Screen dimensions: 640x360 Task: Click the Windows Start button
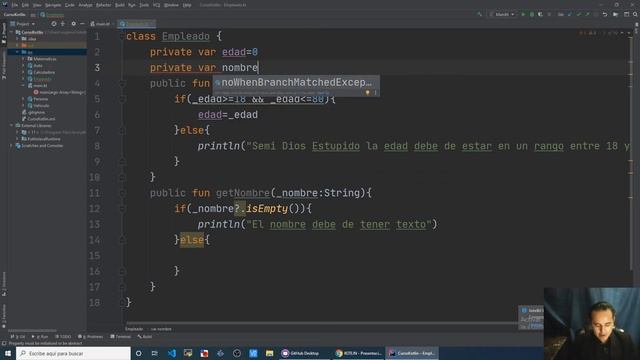(8, 353)
